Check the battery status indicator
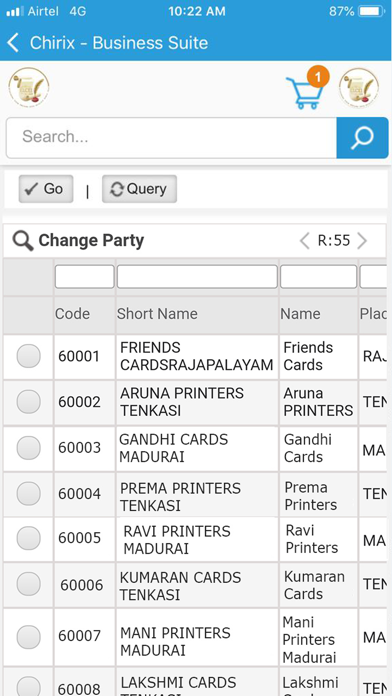392x696 pixels. click(x=372, y=11)
